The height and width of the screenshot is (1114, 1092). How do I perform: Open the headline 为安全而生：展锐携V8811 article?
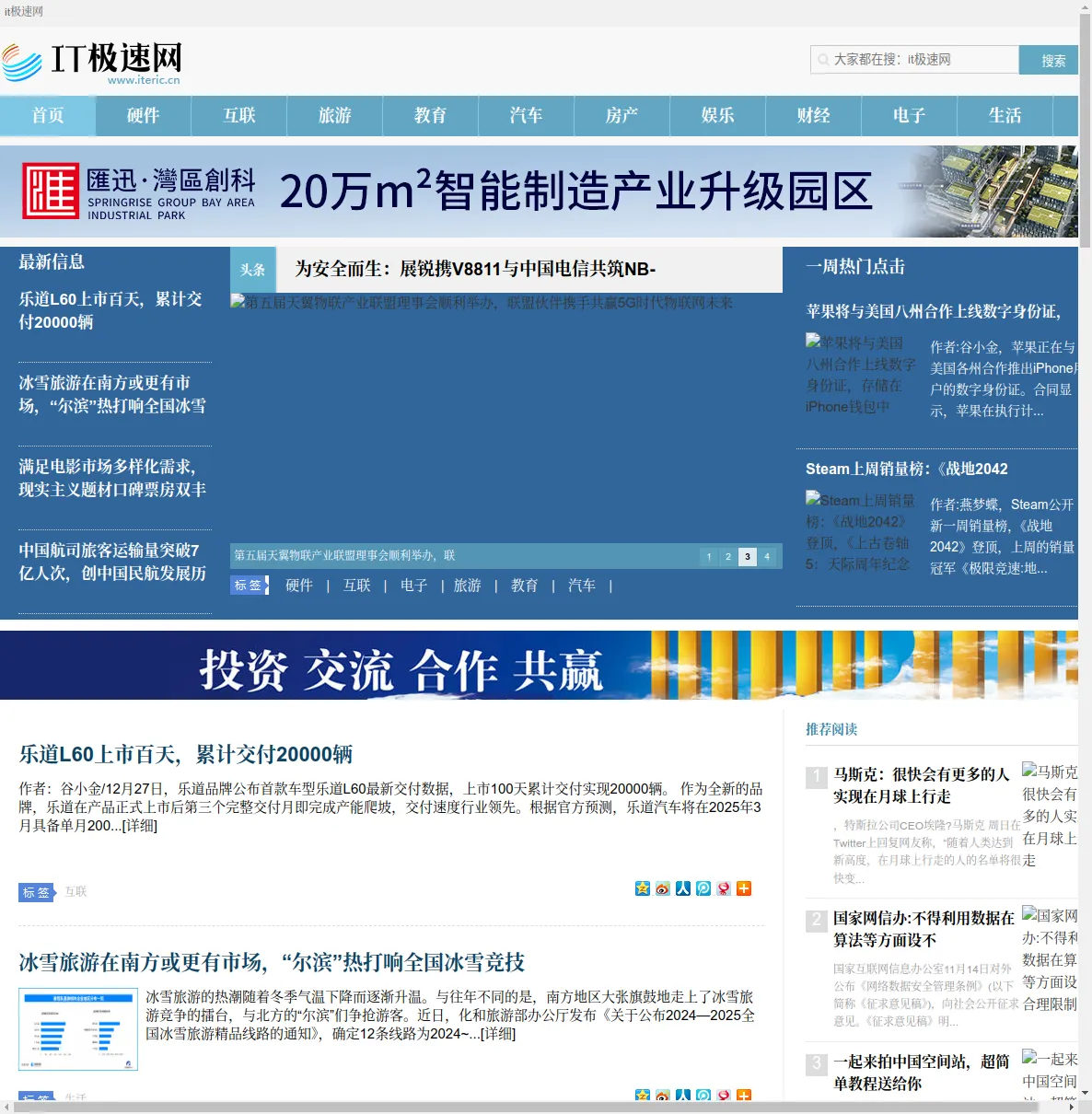pos(475,269)
